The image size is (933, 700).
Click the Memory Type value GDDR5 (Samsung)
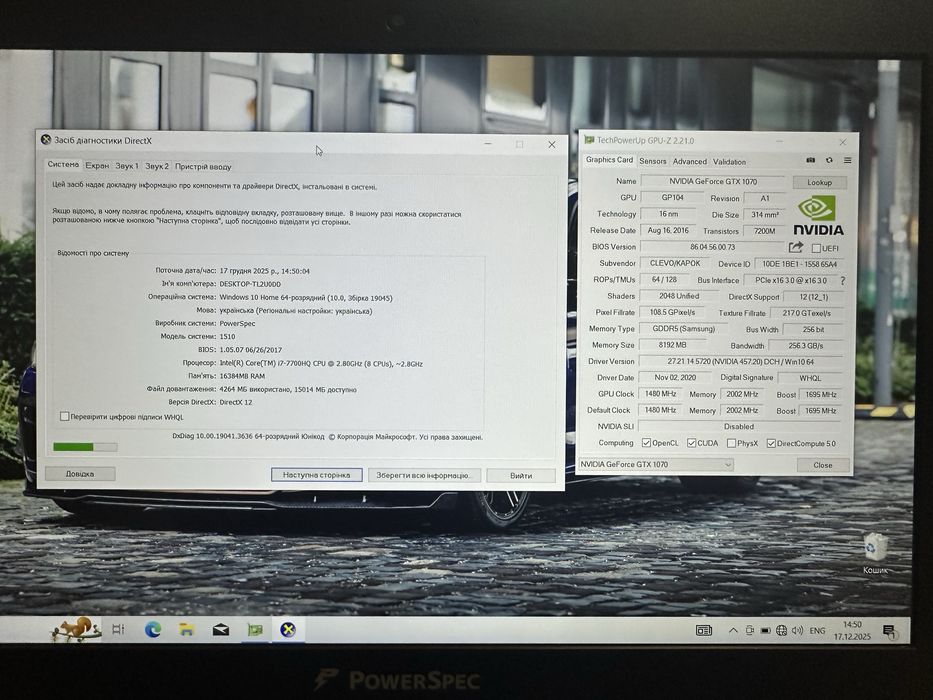(x=683, y=329)
